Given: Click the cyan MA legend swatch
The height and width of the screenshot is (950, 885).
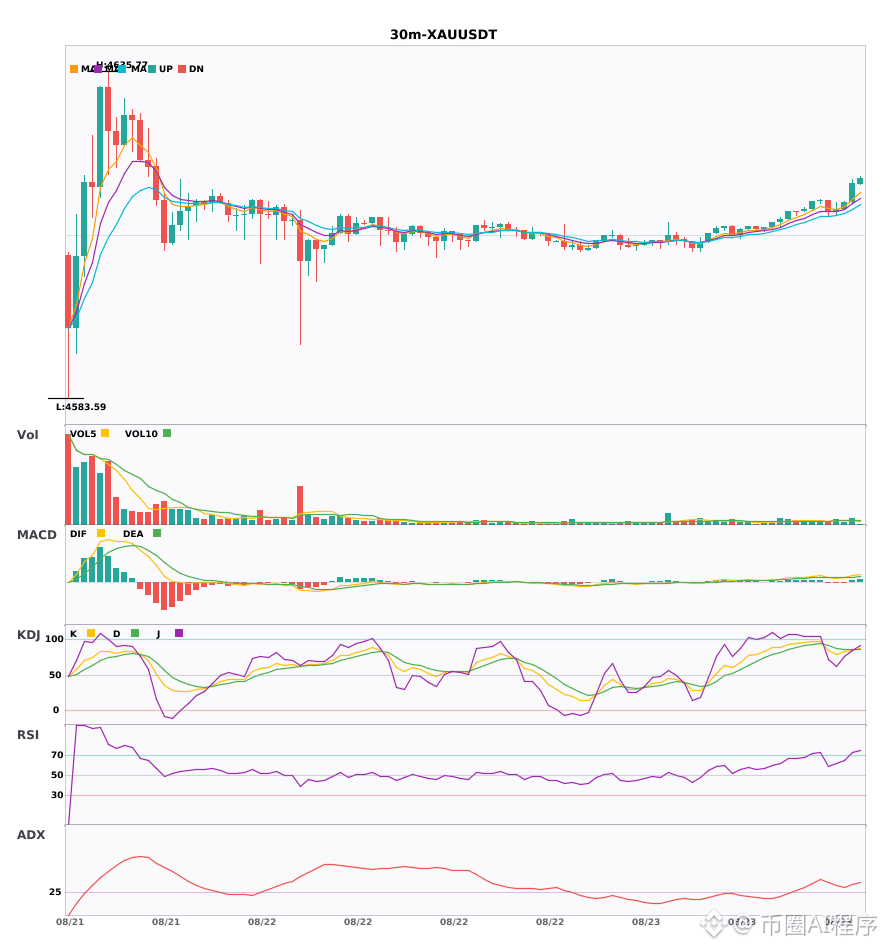Looking at the screenshot, I should click(122, 69).
